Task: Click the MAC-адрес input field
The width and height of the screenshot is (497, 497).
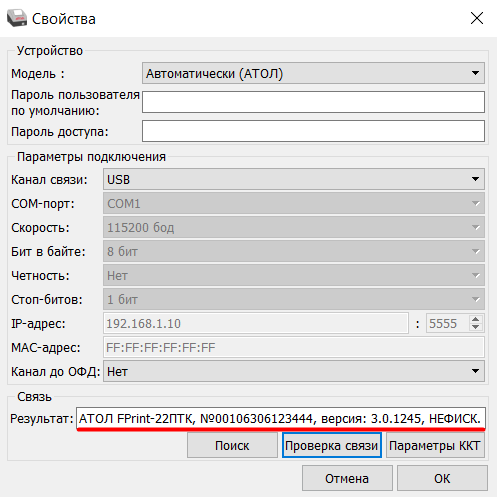Action: (294, 347)
